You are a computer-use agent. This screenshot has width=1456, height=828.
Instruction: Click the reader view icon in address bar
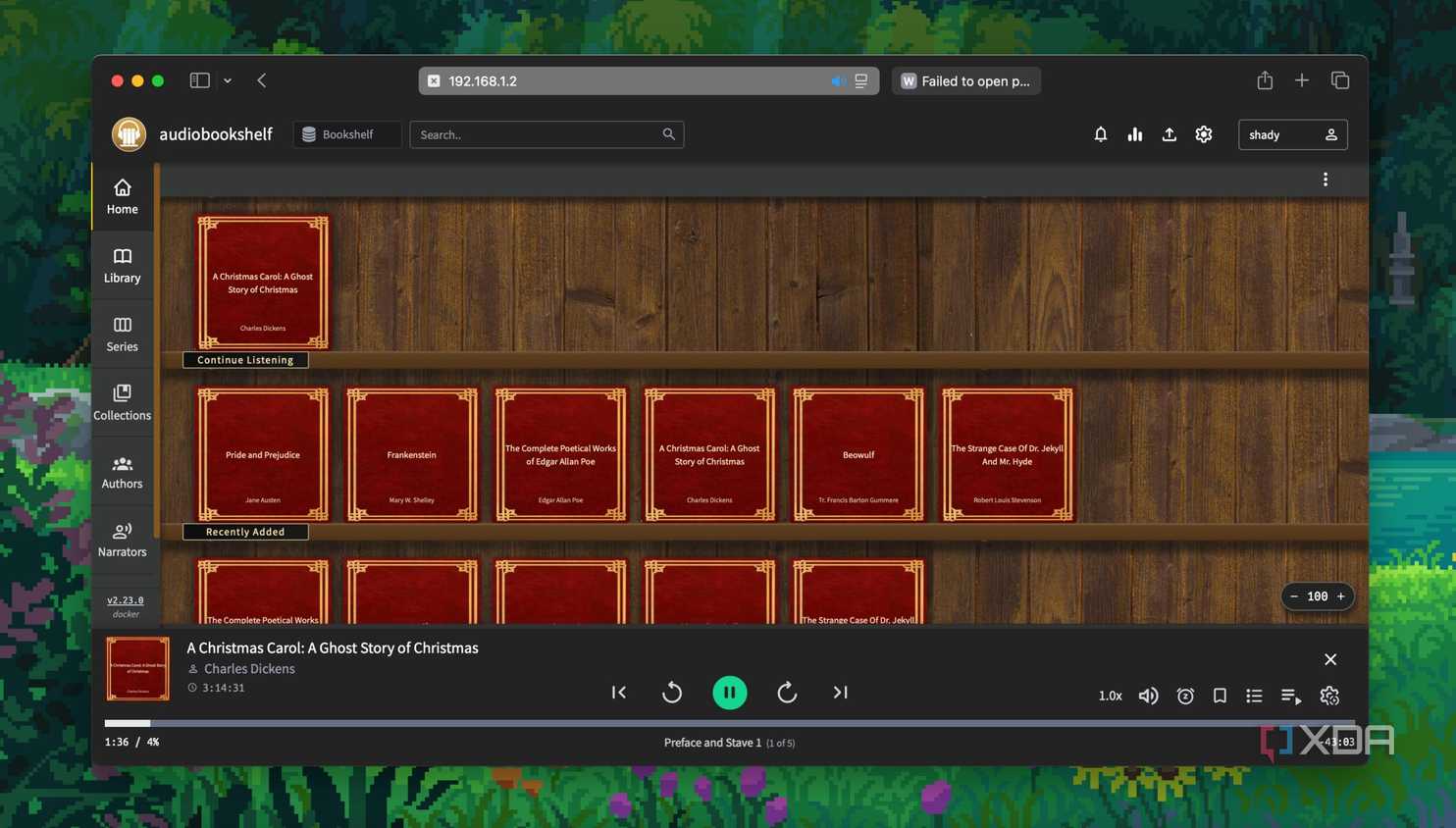(x=861, y=81)
